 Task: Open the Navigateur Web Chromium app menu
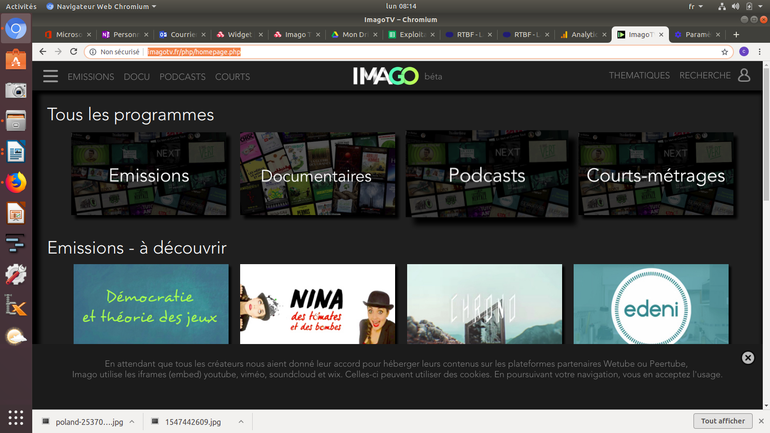tap(101, 6)
